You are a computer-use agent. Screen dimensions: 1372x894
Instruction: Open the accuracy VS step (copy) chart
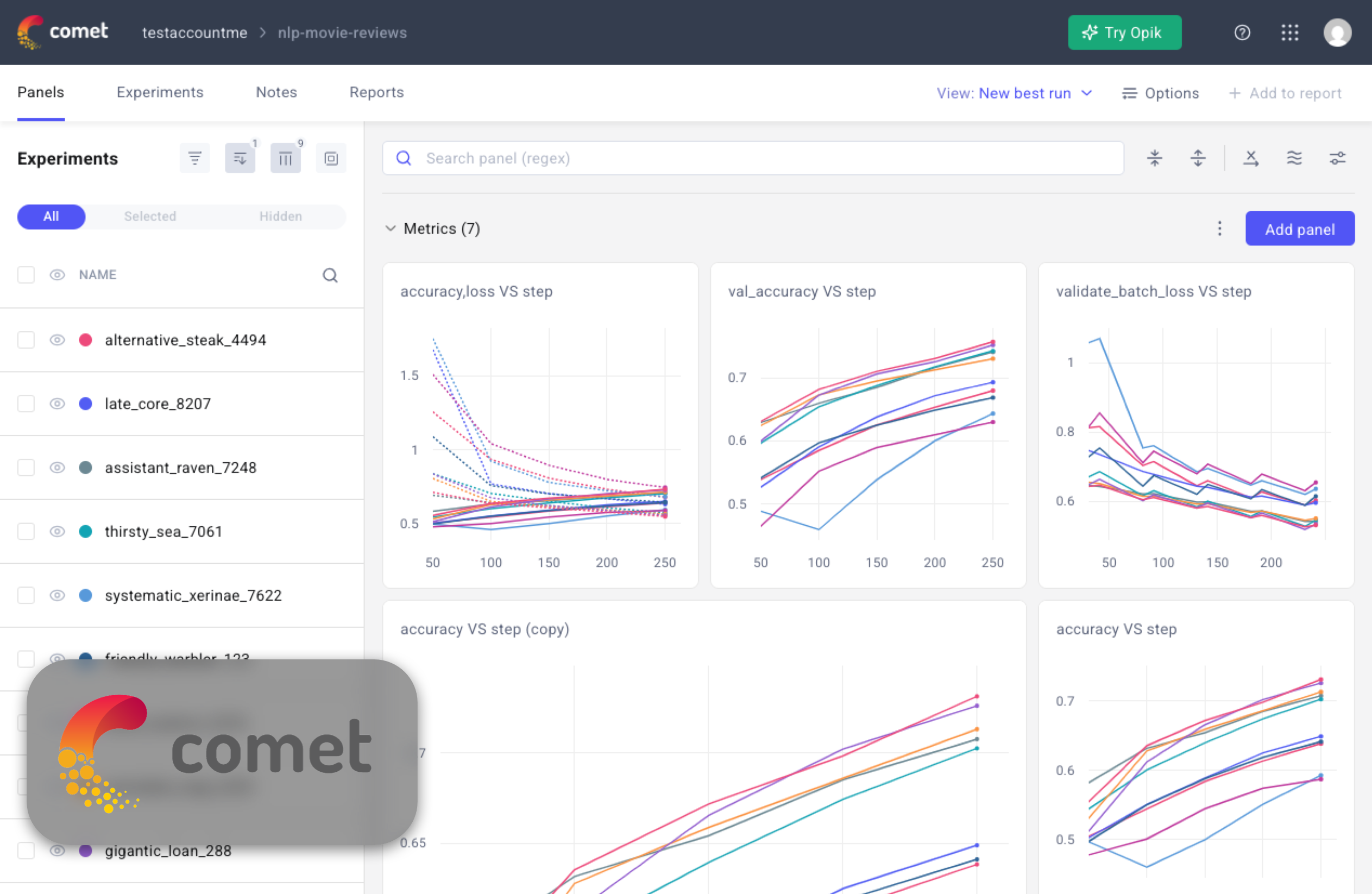pyautogui.click(x=704, y=747)
